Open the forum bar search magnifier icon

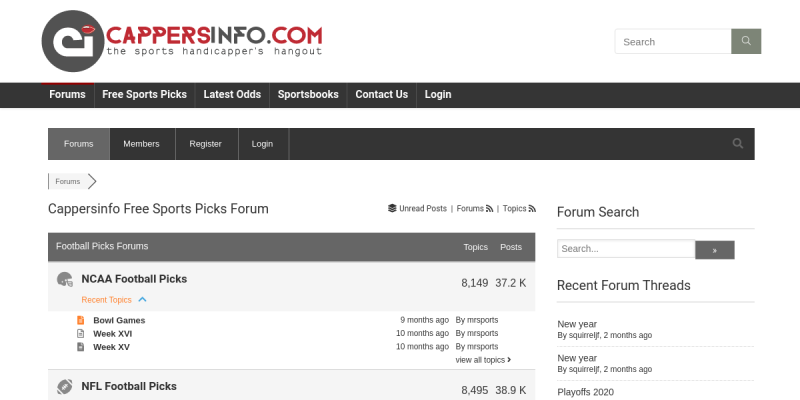tap(738, 143)
